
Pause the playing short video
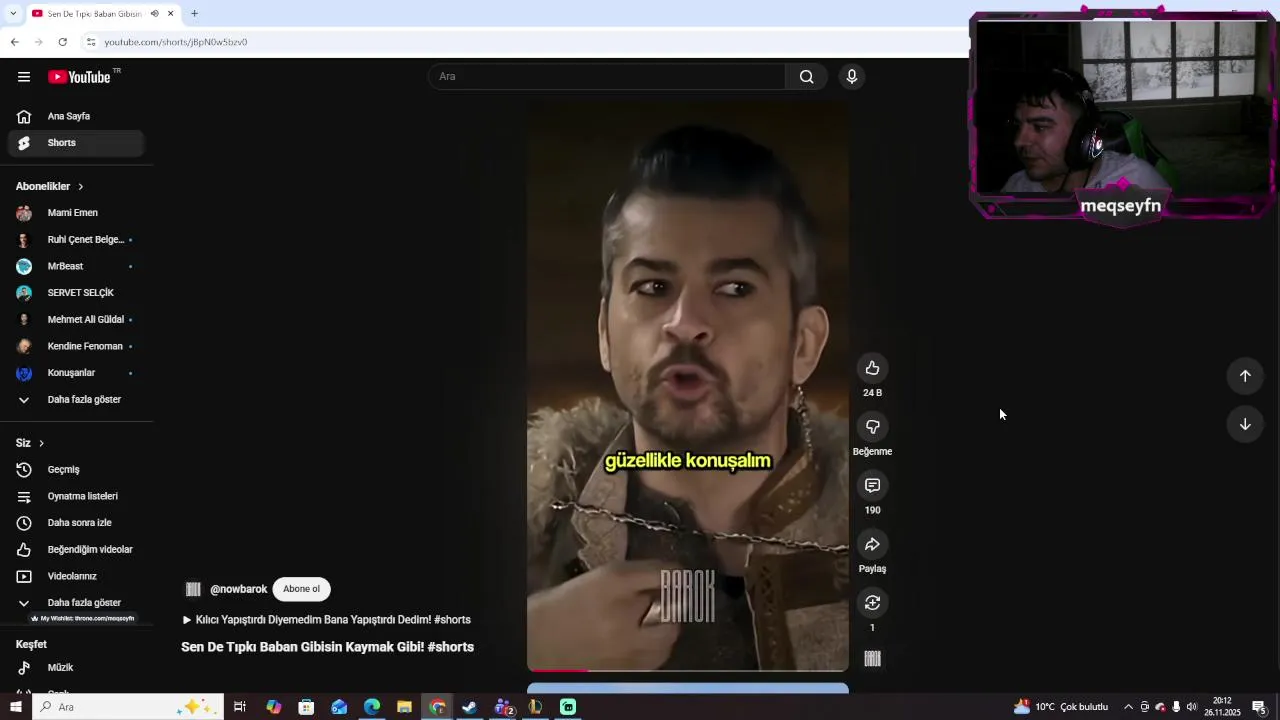[688, 385]
